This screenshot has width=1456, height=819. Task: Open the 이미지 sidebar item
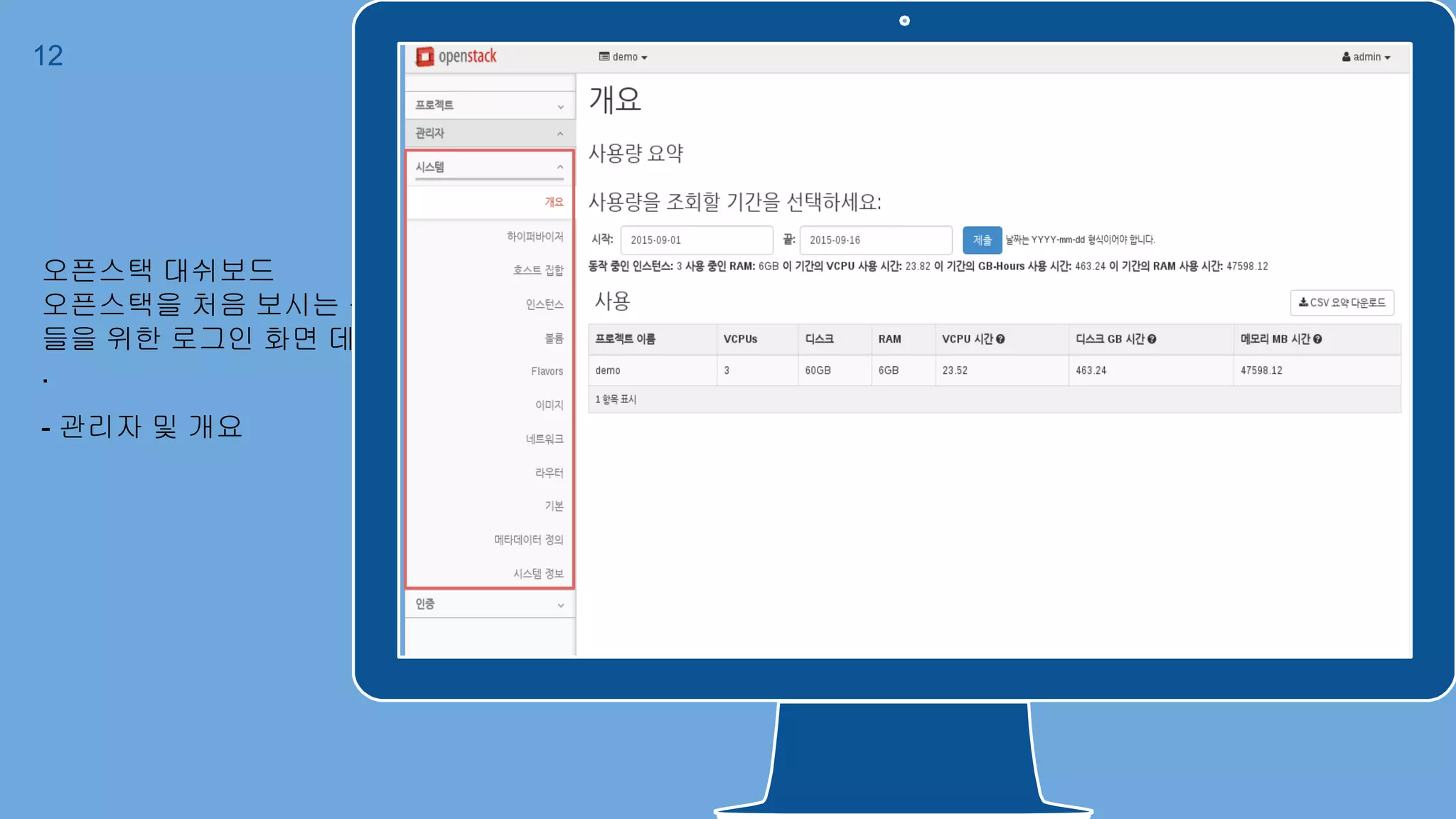pyautogui.click(x=549, y=405)
